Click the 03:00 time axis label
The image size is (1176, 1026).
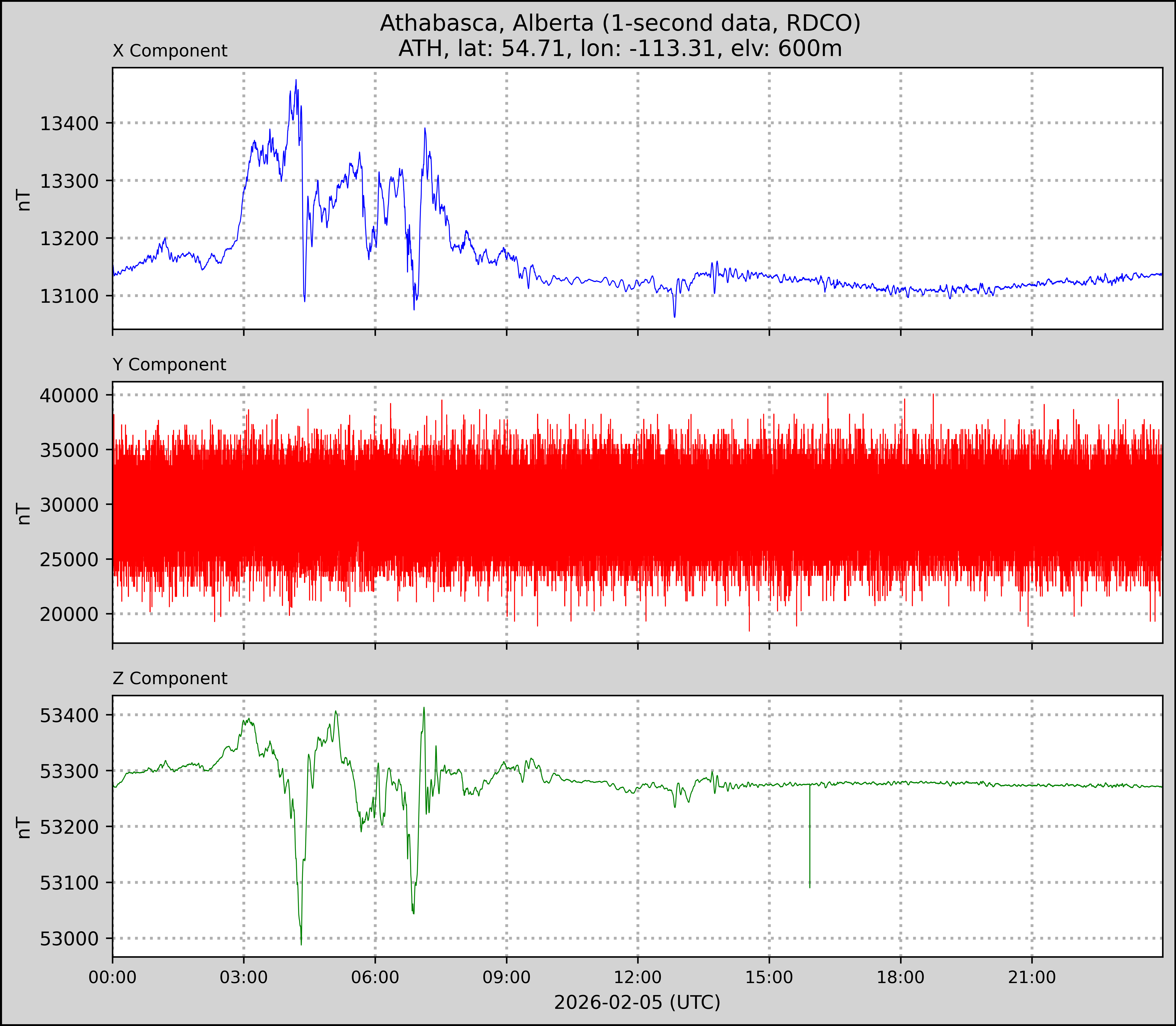point(244,977)
